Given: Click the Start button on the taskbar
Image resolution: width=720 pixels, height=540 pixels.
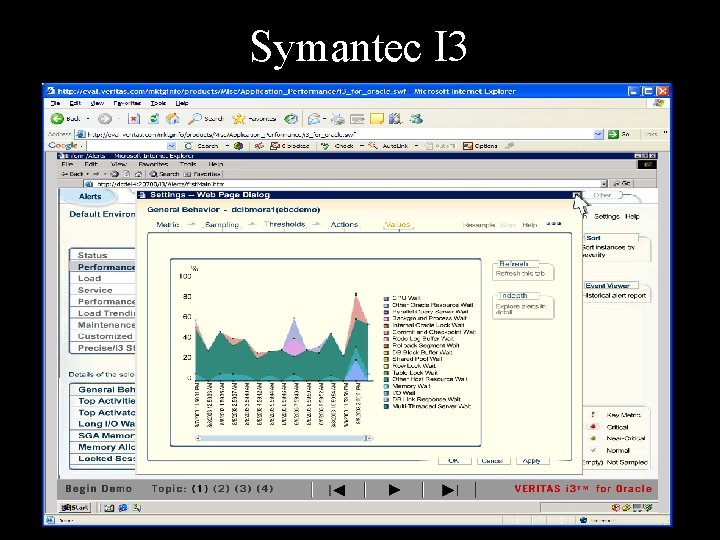Looking at the screenshot, I should point(76,508).
